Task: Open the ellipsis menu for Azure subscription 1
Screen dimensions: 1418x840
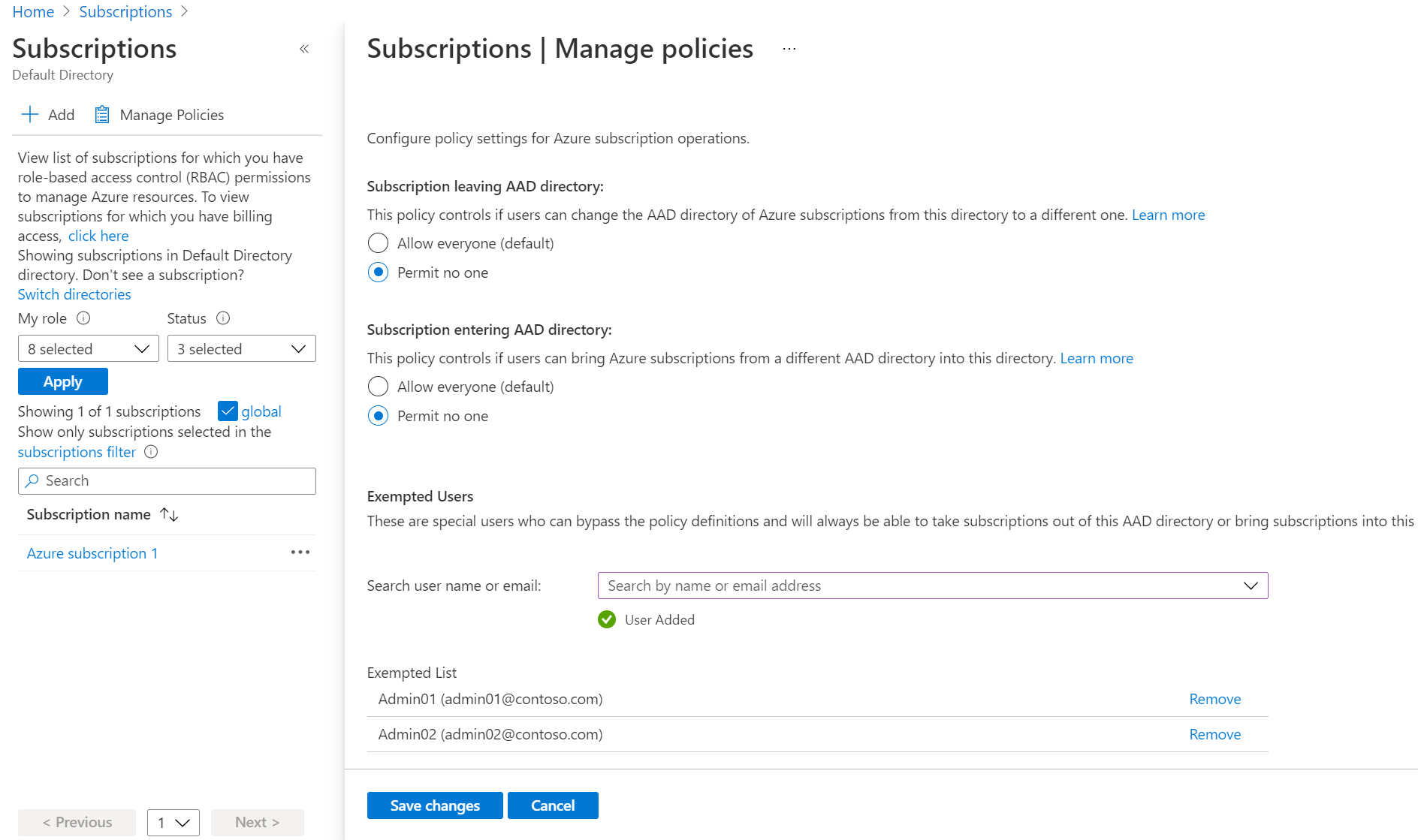Action: pyautogui.click(x=300, y=552)
